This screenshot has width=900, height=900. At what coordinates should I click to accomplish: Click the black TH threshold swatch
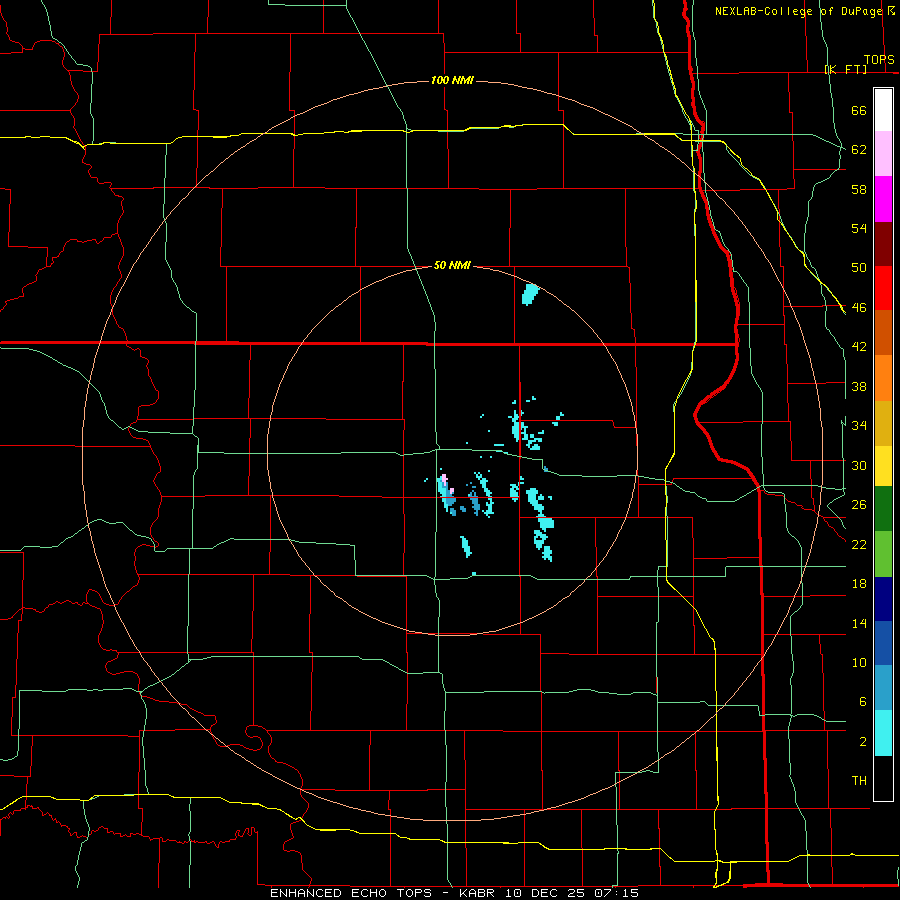pos(883,778)
